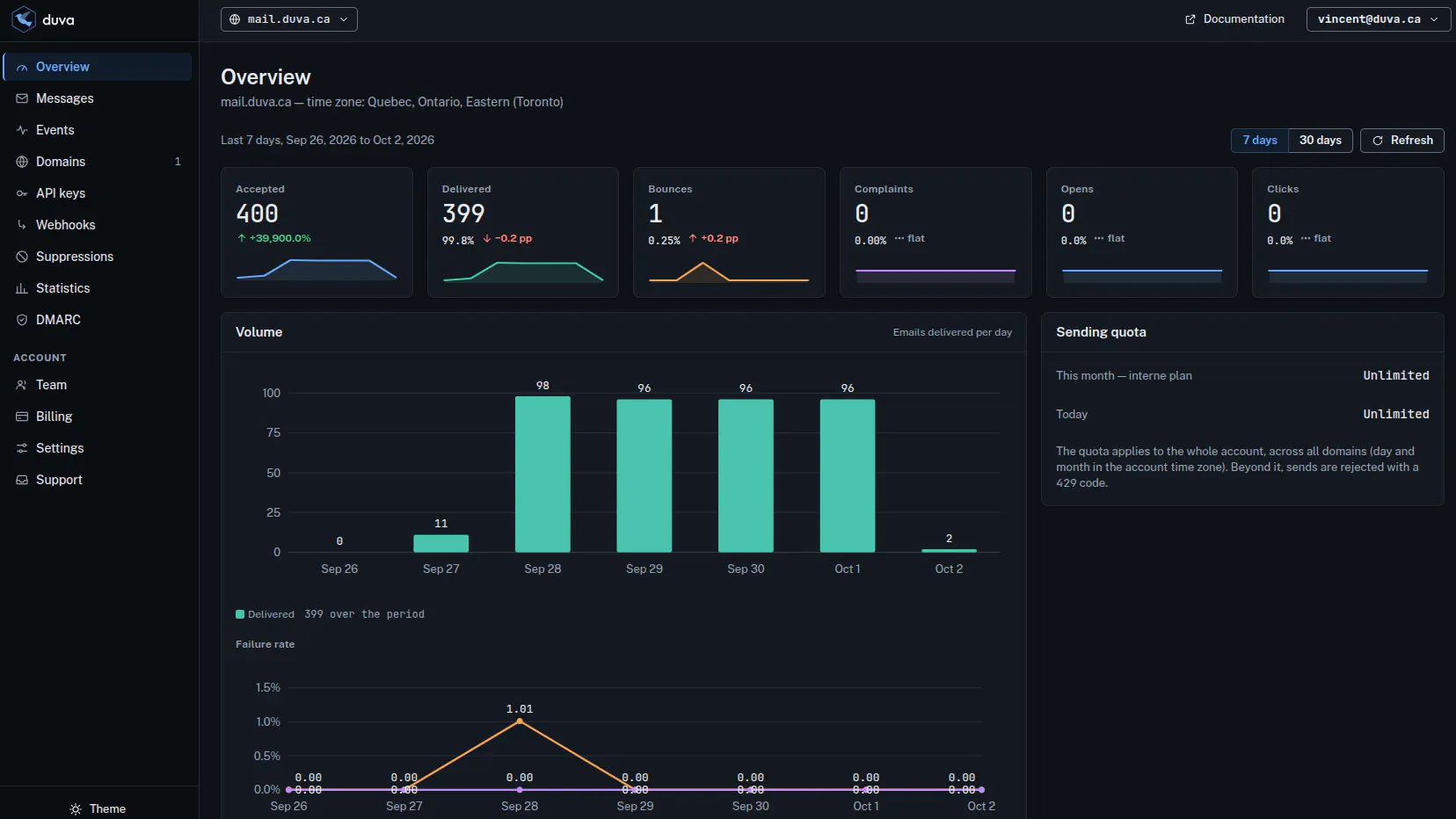Open the Statistics page
The height and width of the screenshot is (819, 1456).
pyautogui.click(x=98, y=288)
